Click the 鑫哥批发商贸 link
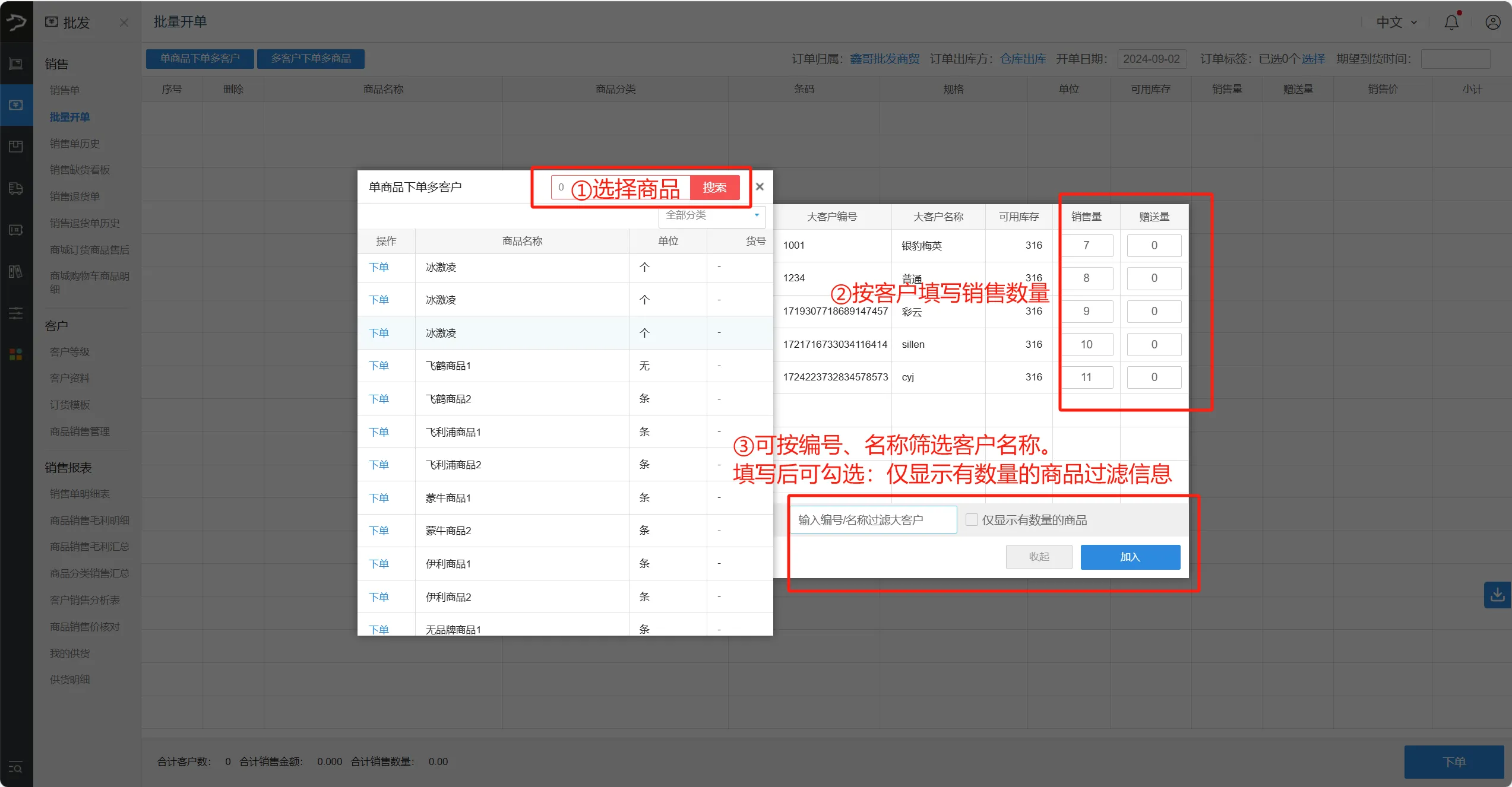 pos(884,59)
